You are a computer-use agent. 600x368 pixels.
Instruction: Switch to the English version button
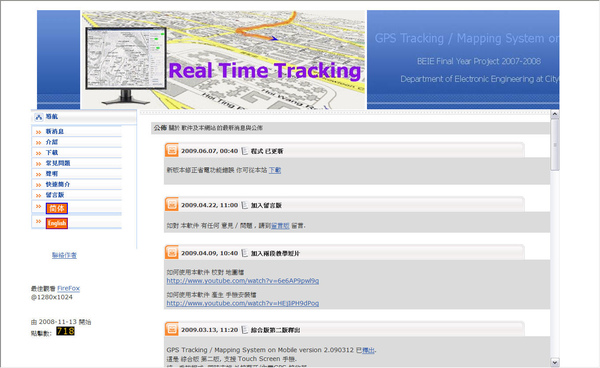pyautogui.click(x=57, y=223)
